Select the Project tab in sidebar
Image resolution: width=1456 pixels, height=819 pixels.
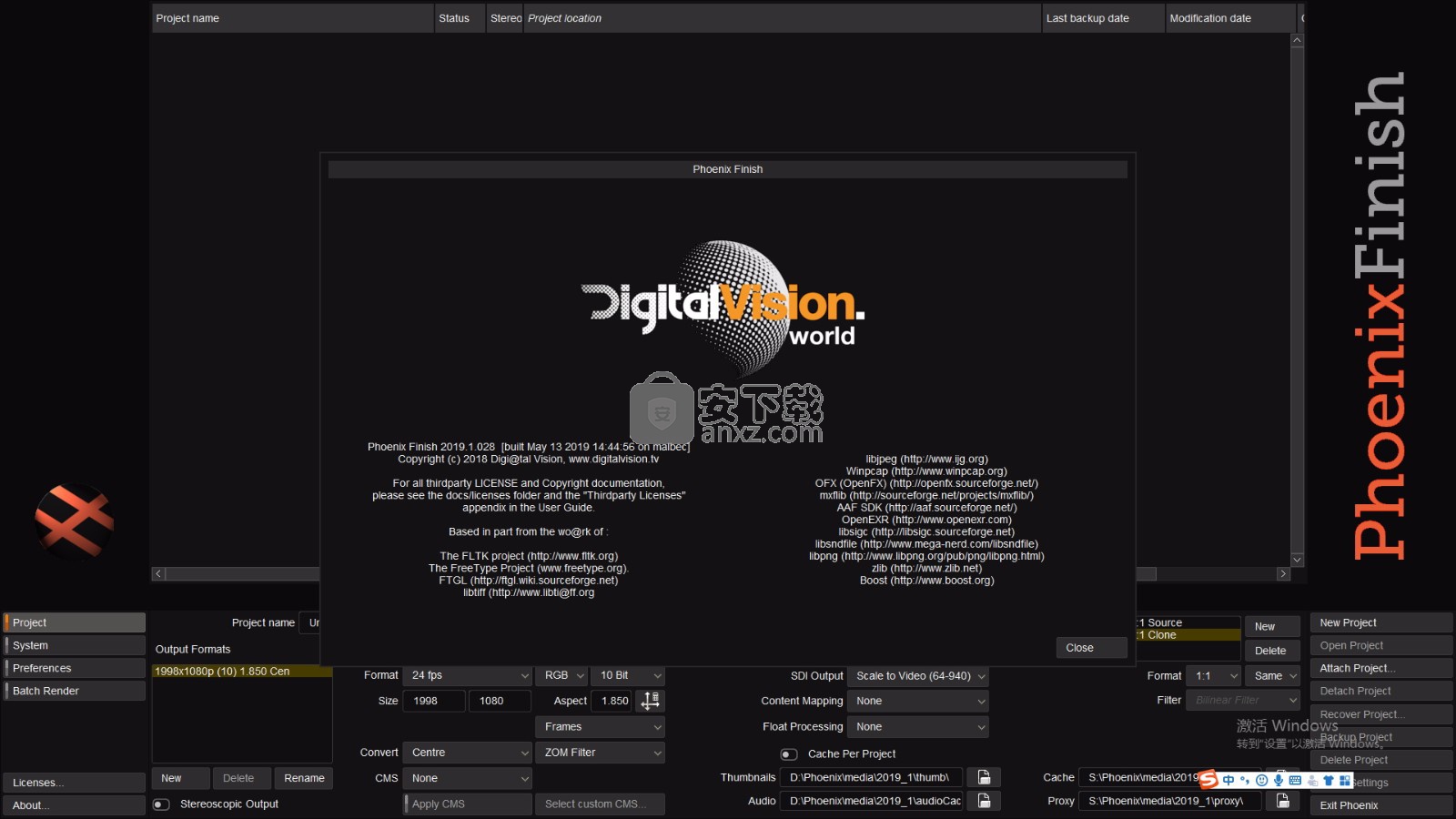(x=74, y=622)
